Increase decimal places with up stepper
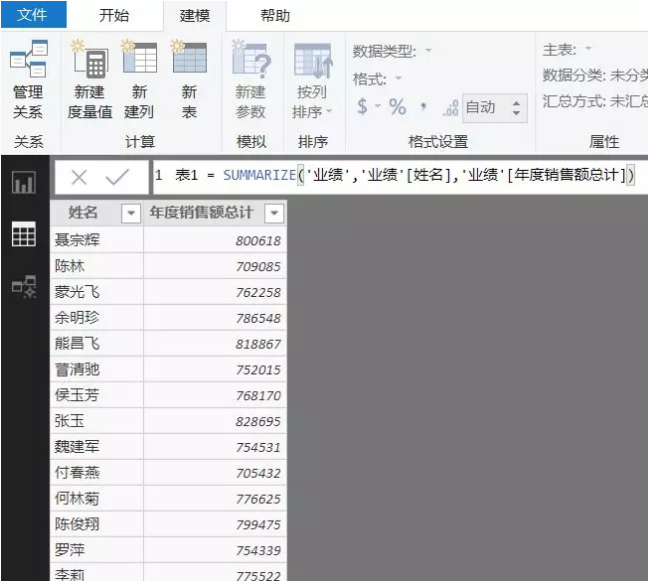The width and height of the screenshot is (648, 581). 516,102
